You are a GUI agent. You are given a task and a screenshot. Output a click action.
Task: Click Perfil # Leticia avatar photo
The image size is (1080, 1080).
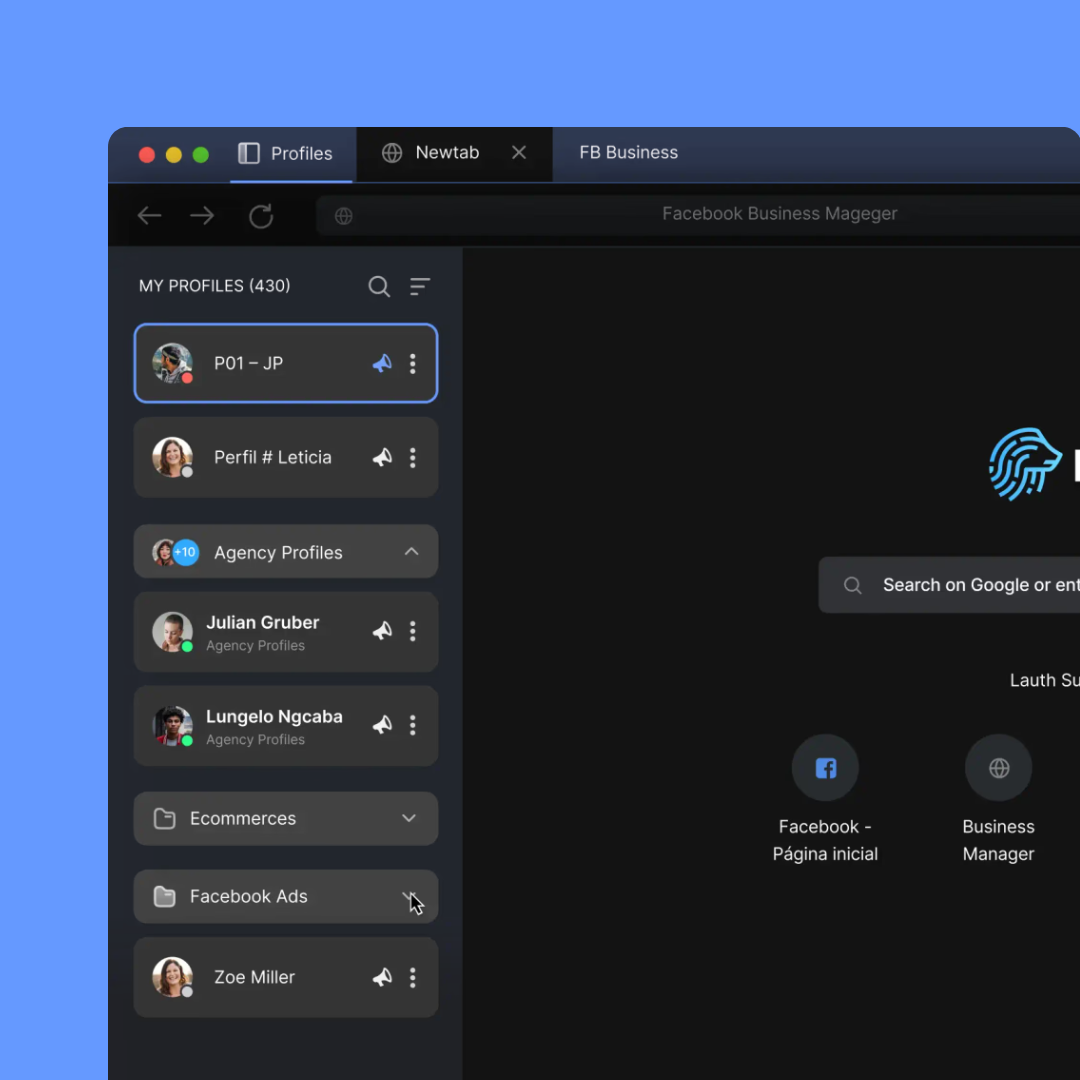pos(172,457)
